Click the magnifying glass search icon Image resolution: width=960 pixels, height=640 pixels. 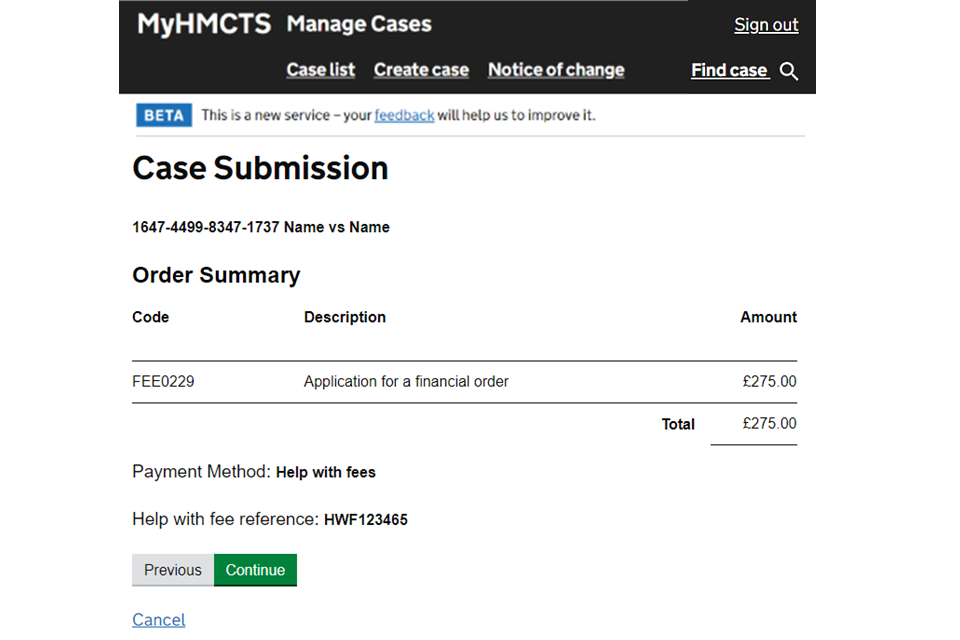coord(789,71)
